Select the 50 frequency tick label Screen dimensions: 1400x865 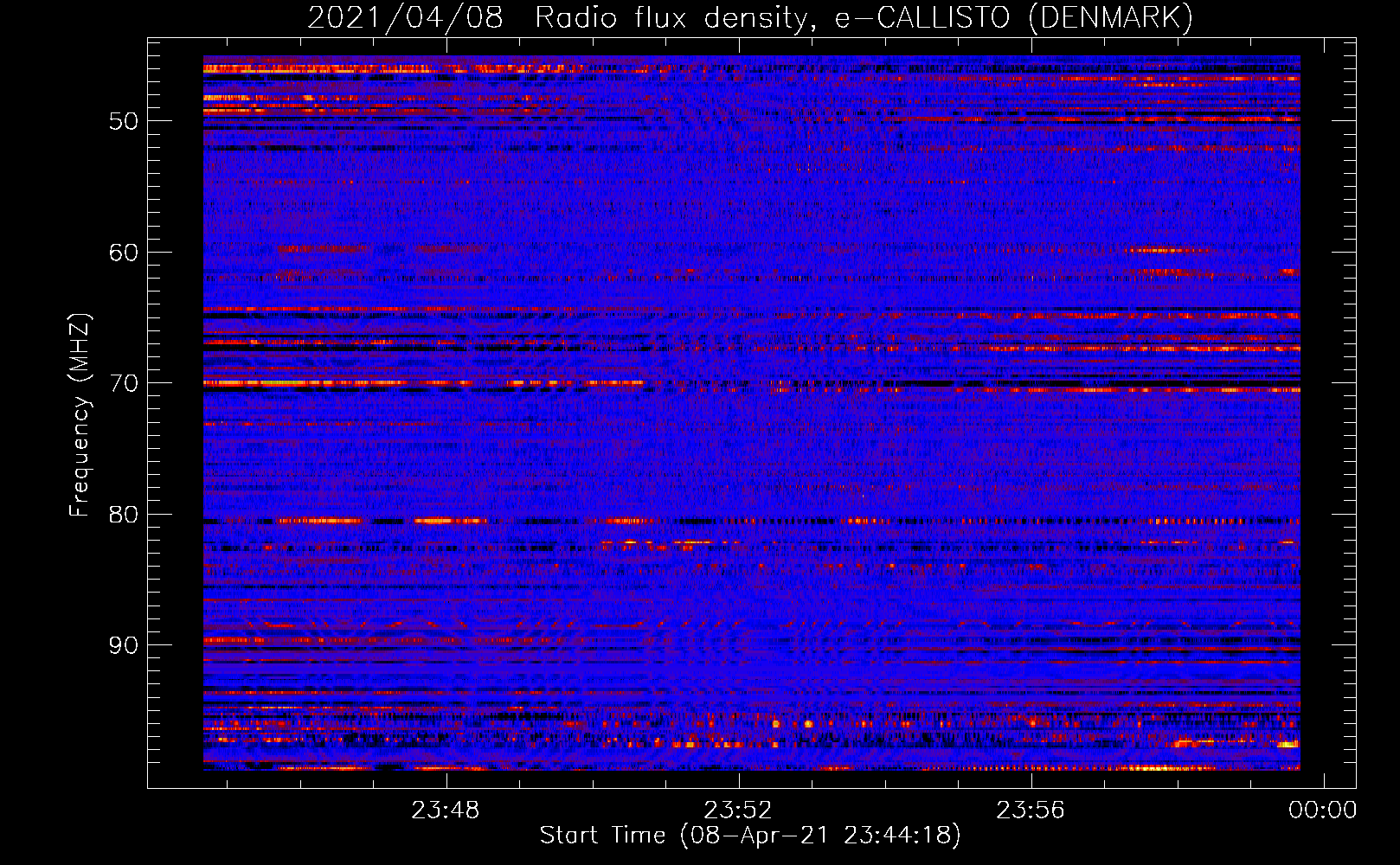pos(124,121)
